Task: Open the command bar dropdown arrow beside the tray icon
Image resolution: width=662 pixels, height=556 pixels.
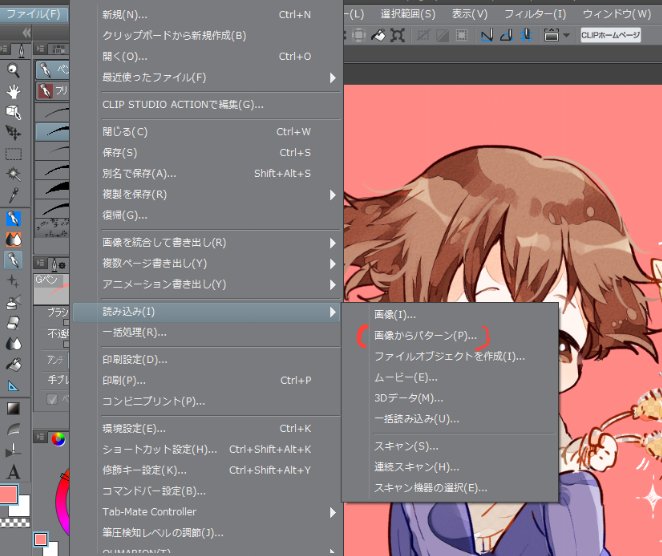Action: [x=567, y=35]
